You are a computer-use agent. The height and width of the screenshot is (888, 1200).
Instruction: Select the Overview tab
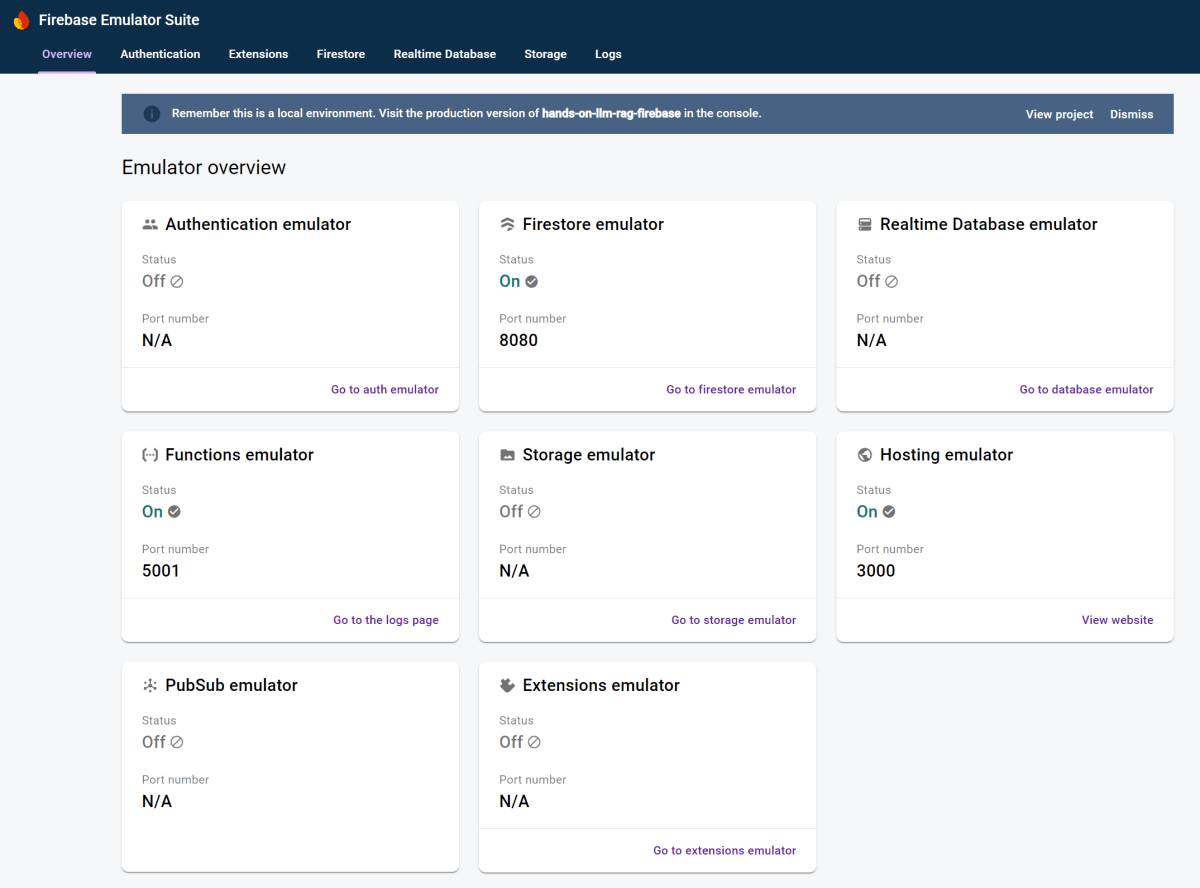[67, 54]
